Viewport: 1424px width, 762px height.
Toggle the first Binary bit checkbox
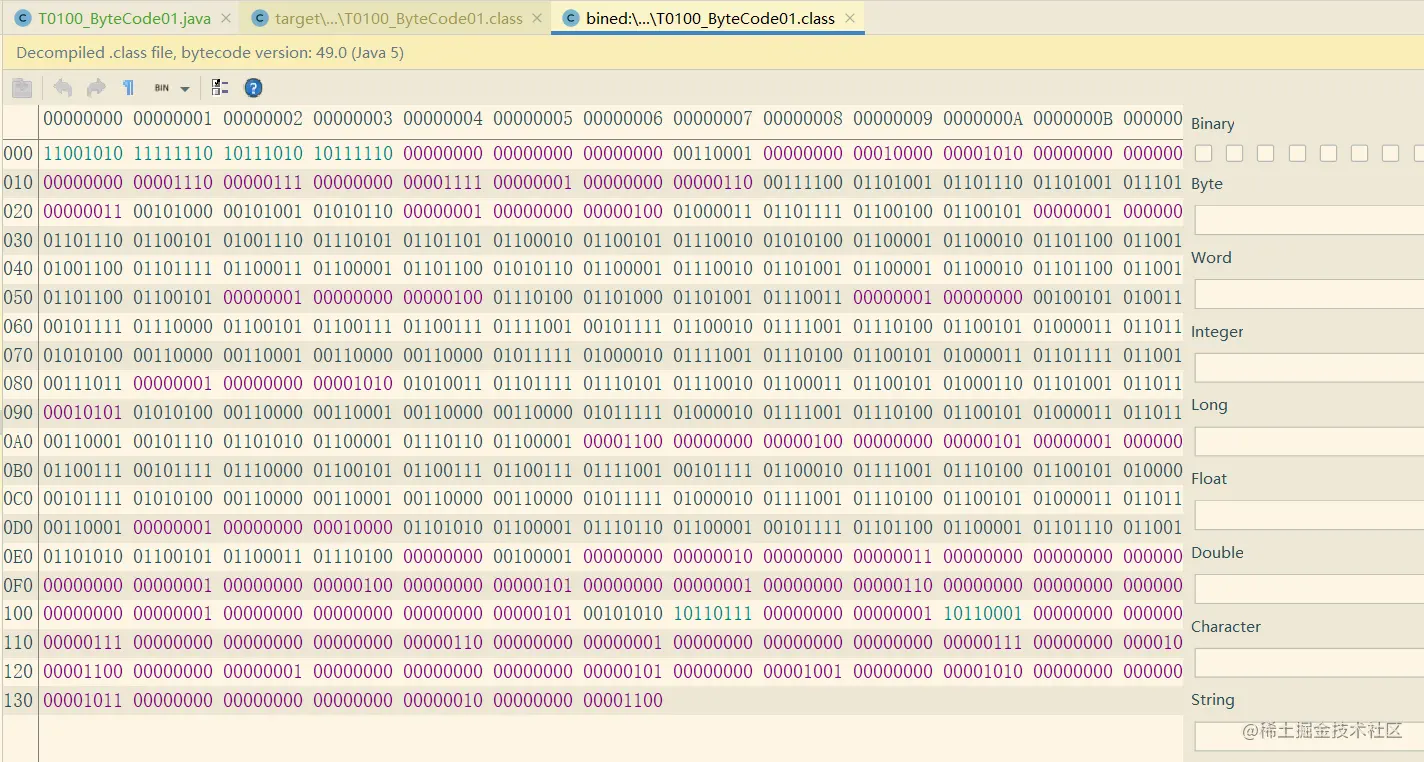[1203, 153]
